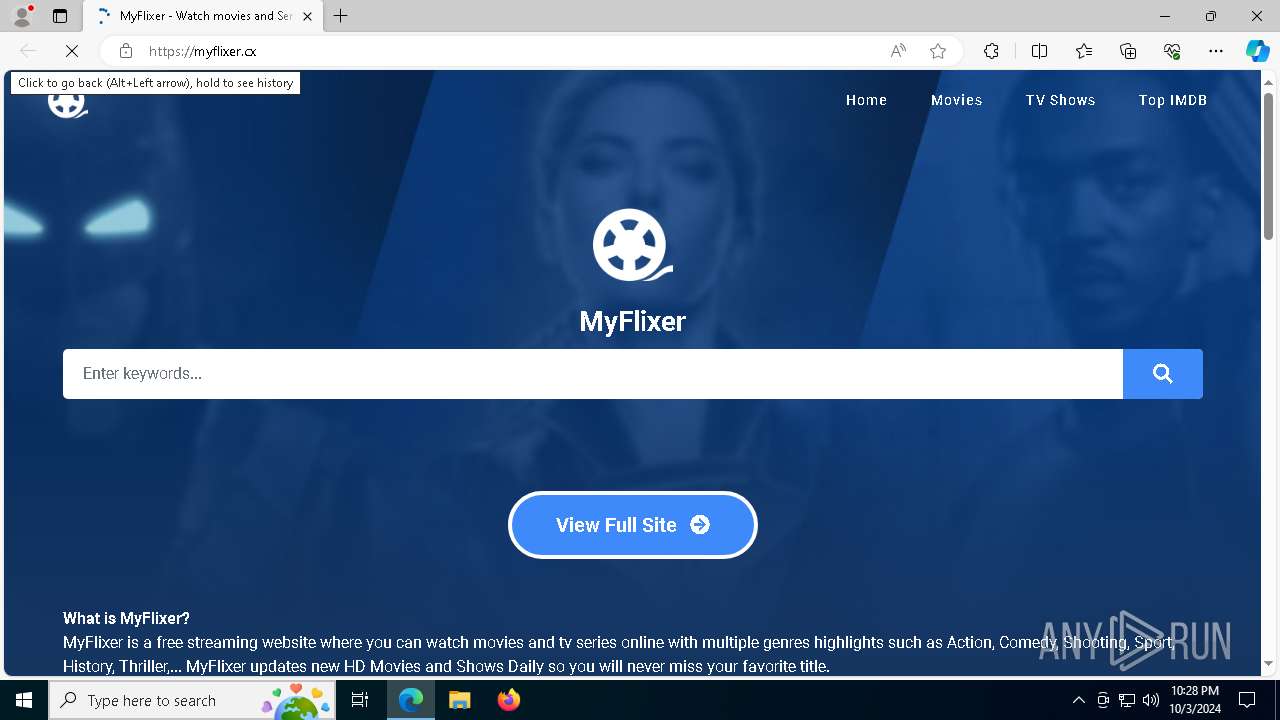Open Task View on taskbar

361,700
